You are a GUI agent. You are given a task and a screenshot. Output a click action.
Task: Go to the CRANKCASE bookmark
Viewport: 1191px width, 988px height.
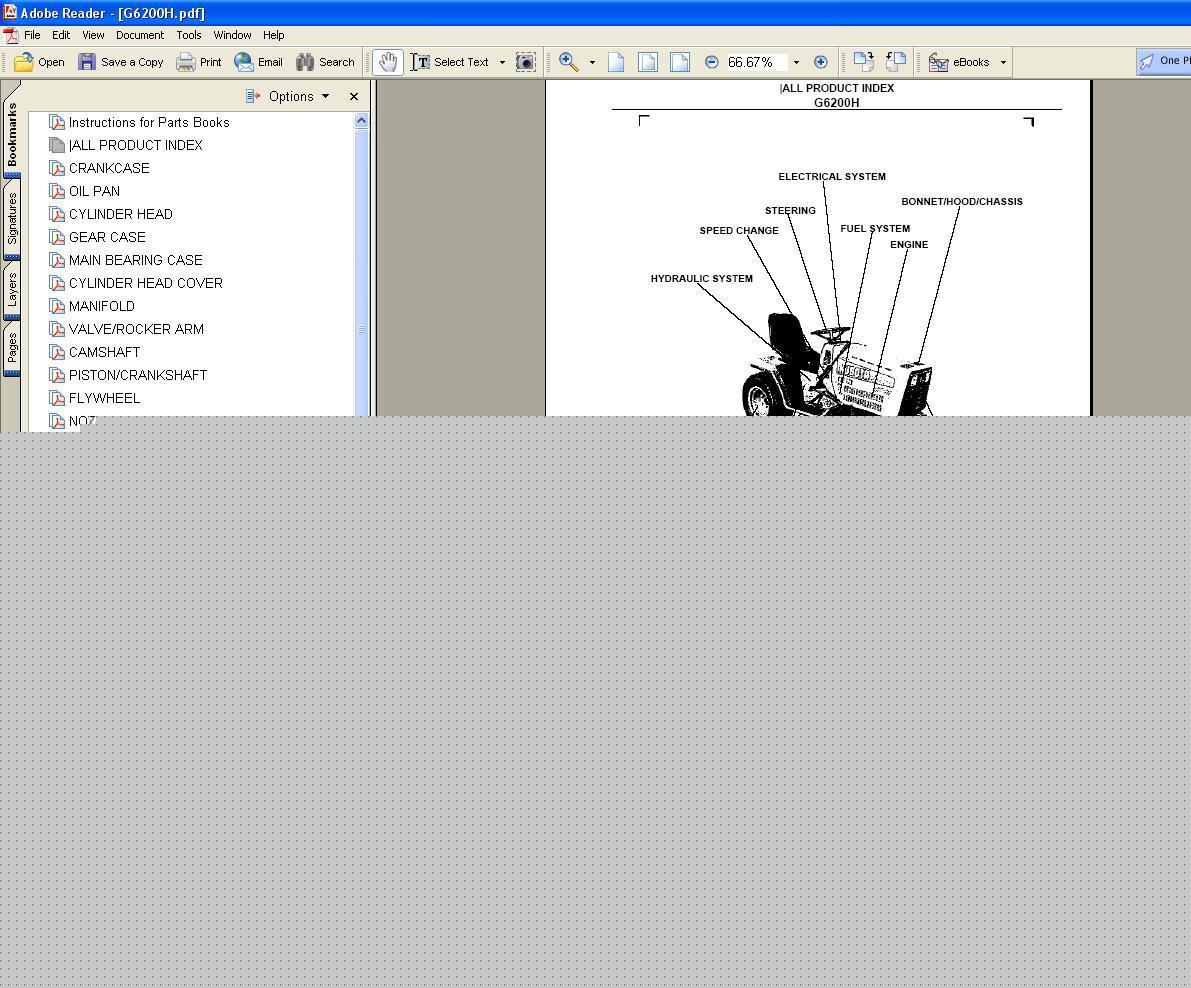109,168
